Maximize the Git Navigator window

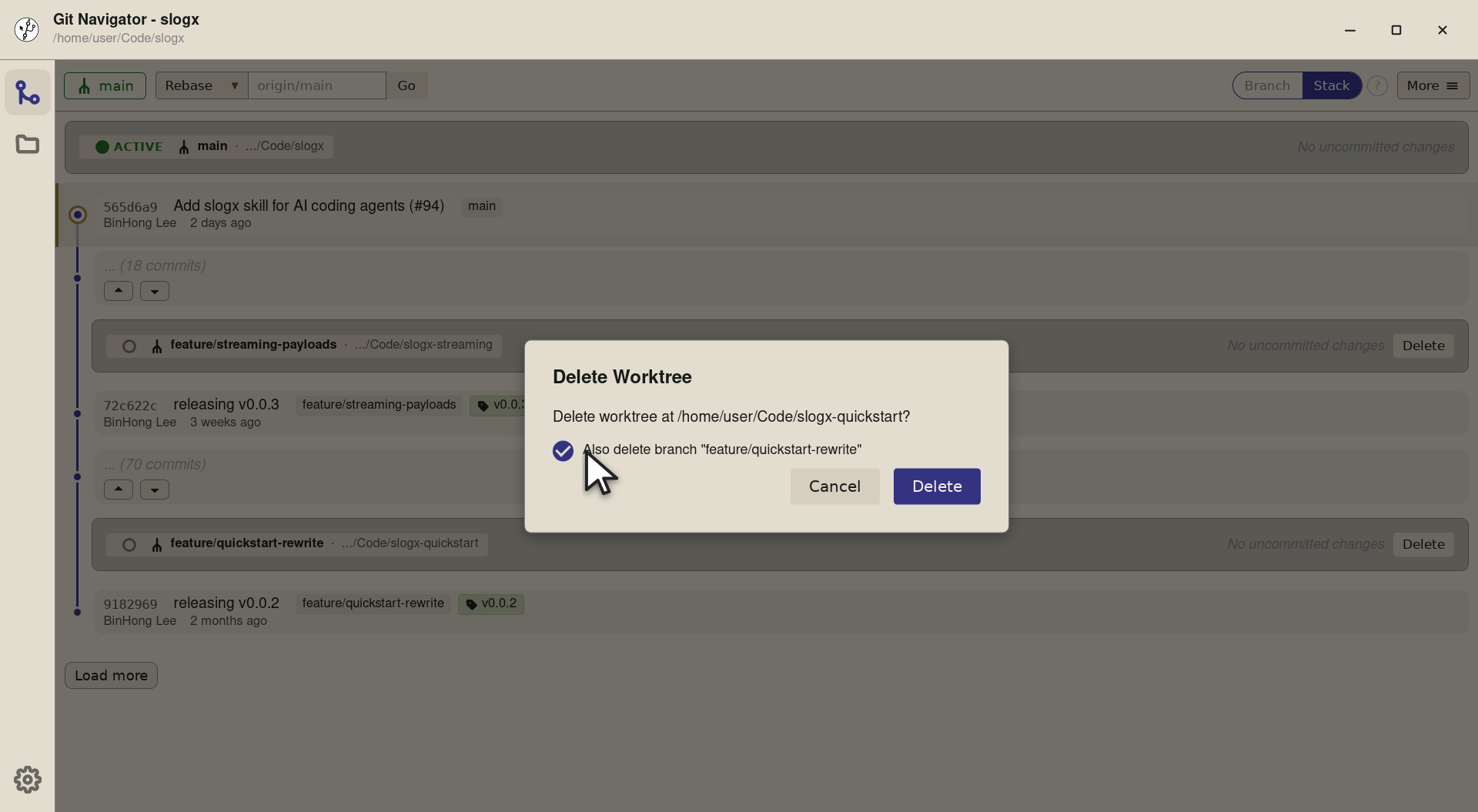point(1396,30)
